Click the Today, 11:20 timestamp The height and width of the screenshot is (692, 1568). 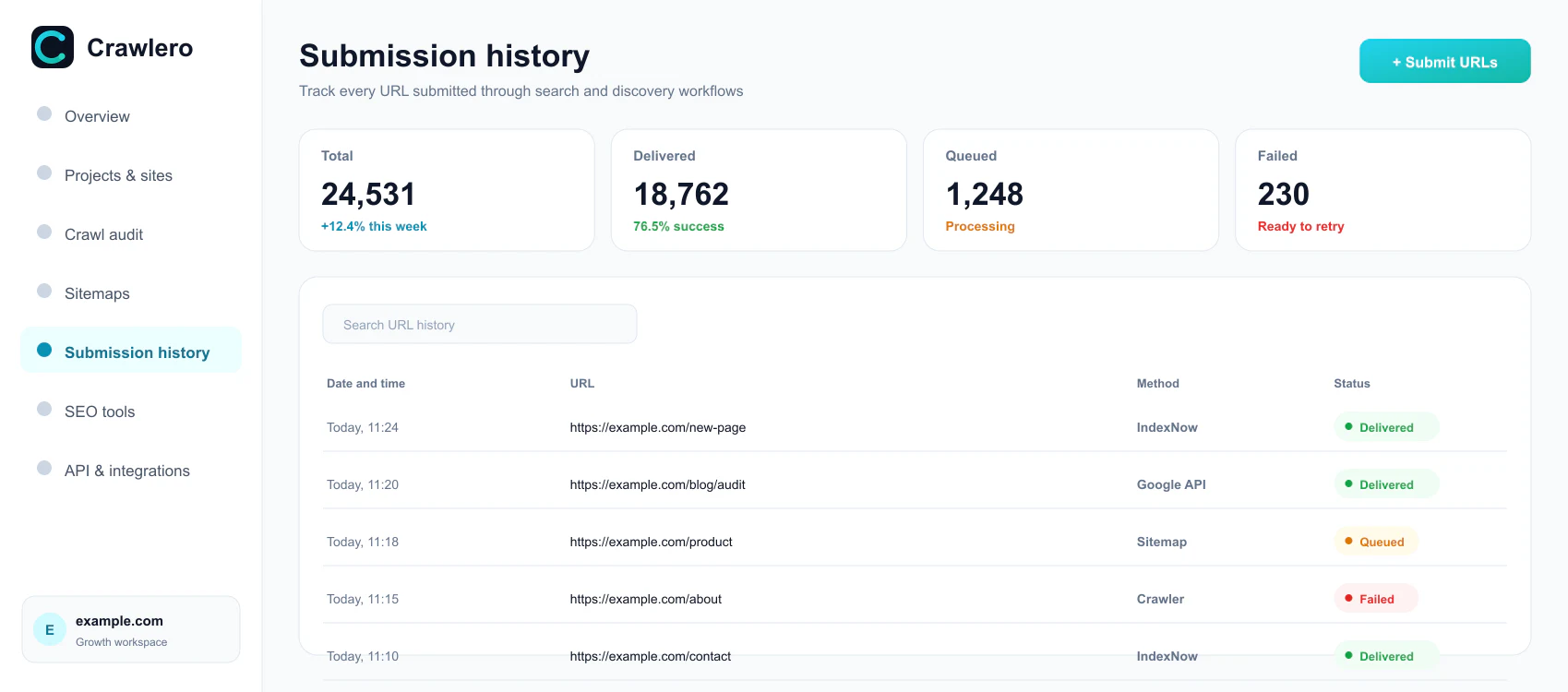(363, 484)
